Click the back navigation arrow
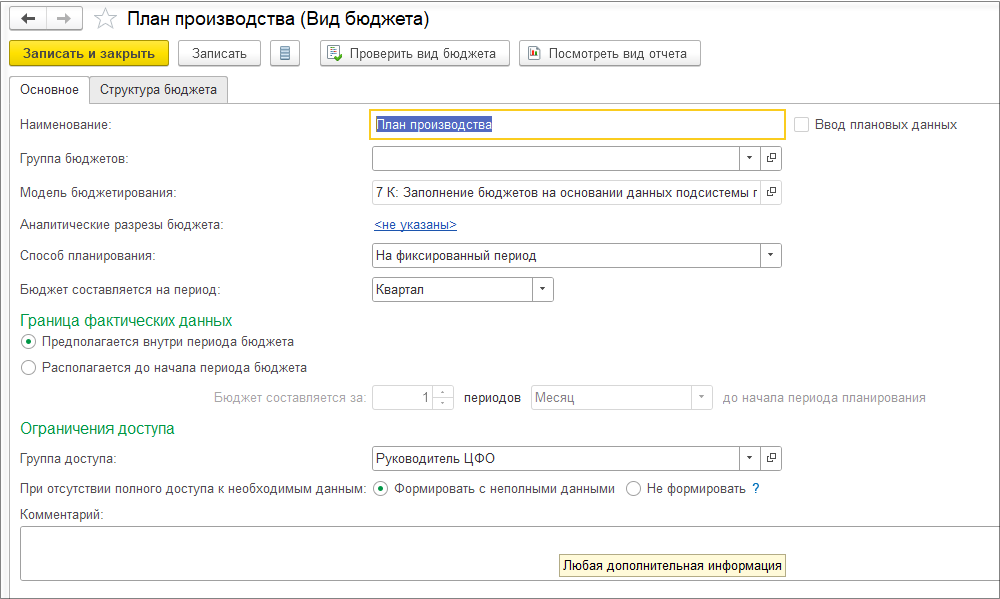This screenshot has width=1000, height=599. click(x=28, y=19)
